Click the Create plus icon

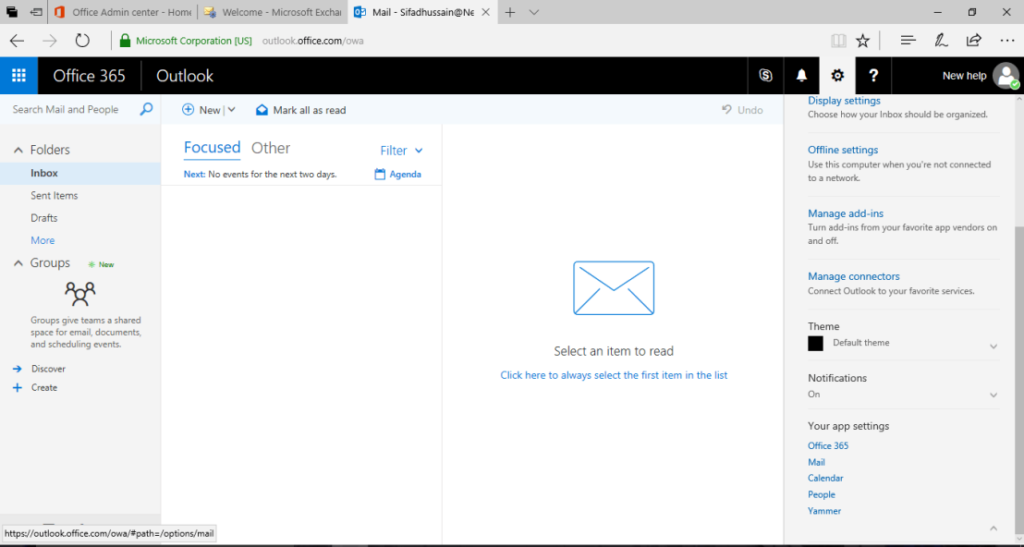click(17, 388)
